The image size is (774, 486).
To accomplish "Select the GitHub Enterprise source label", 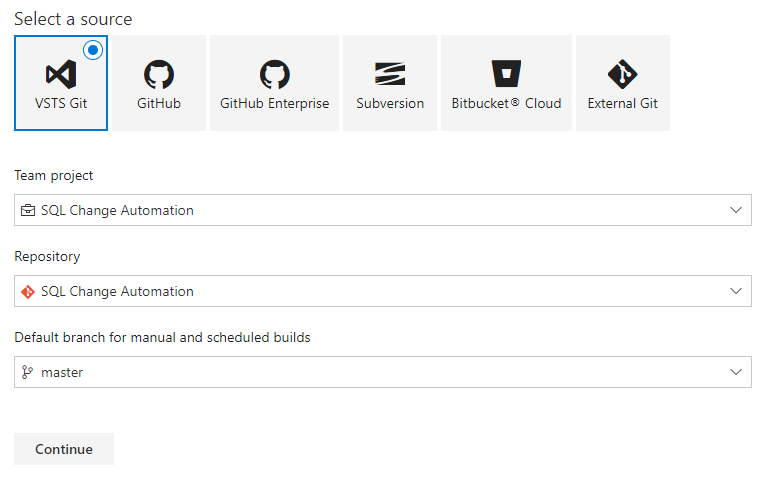I will click(x=274, y=104).
